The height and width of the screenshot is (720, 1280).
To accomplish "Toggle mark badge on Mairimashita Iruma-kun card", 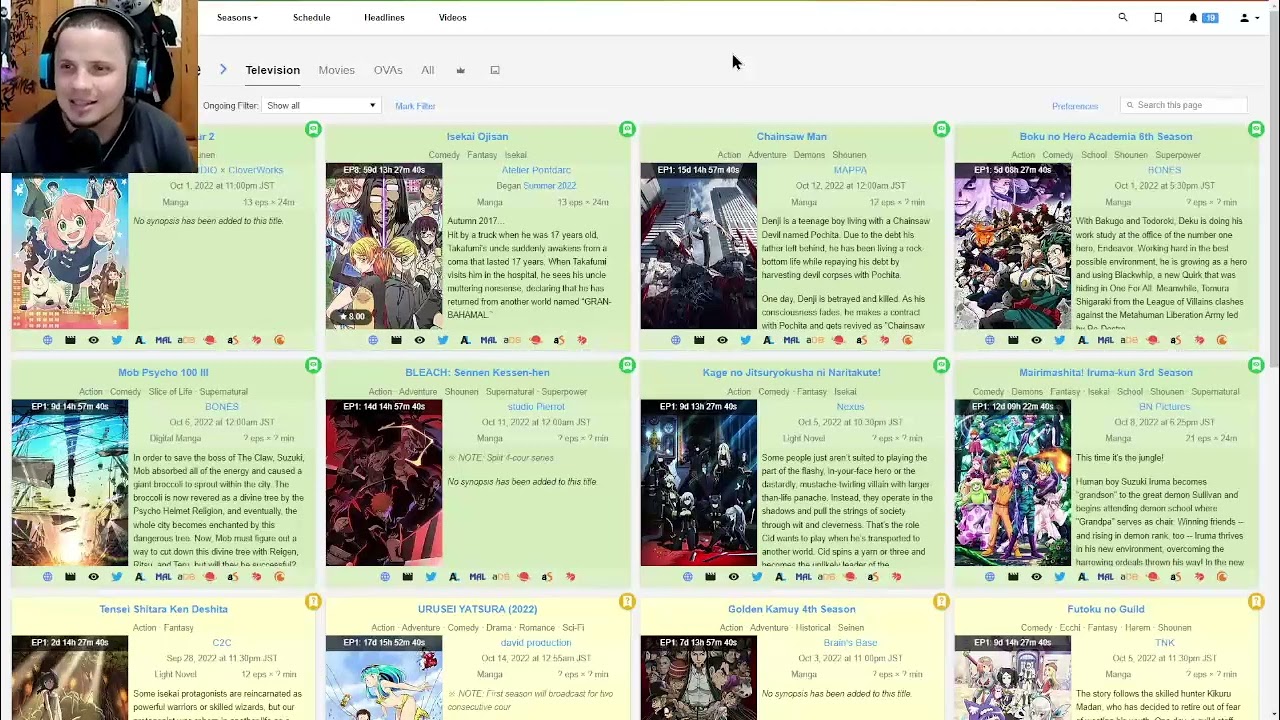I will click(1256, 365).
